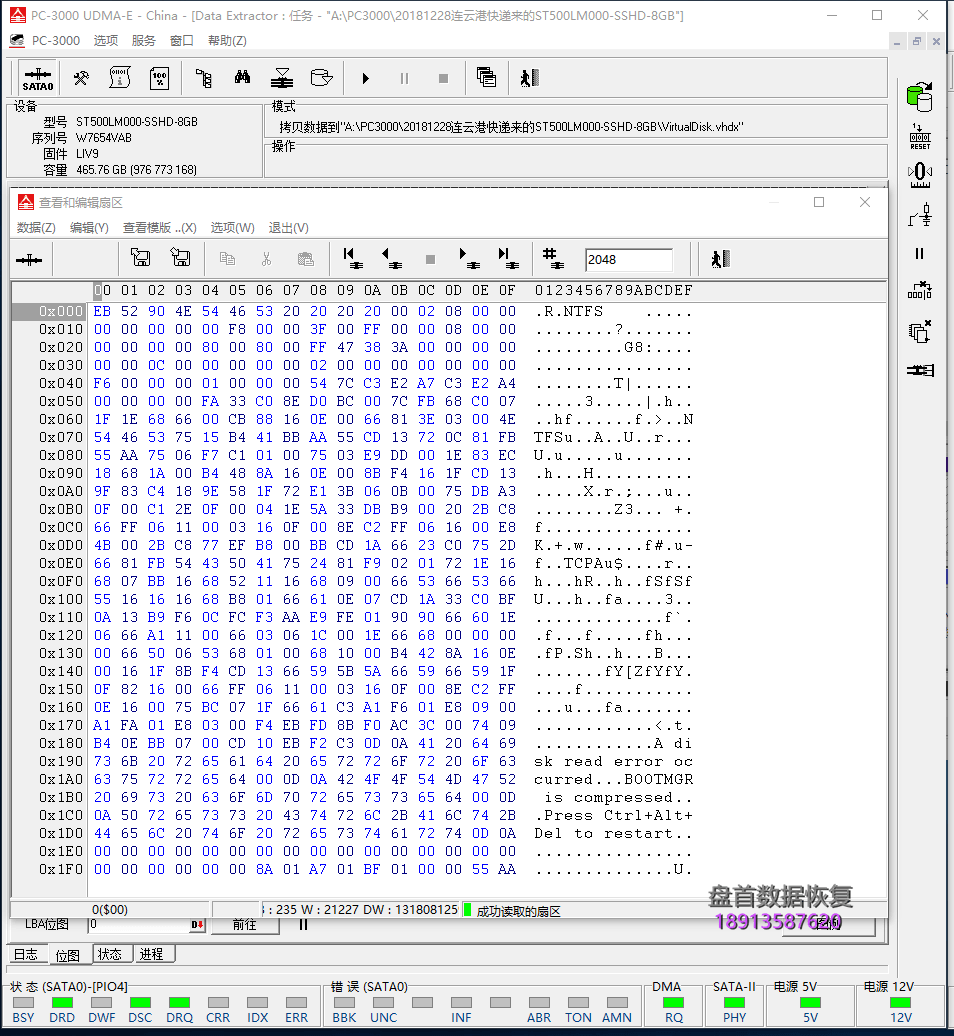The height and width of the screenshot is (1036, 954).
Task: Click the binary data scroll icon
Action: (x=120, y=78)
